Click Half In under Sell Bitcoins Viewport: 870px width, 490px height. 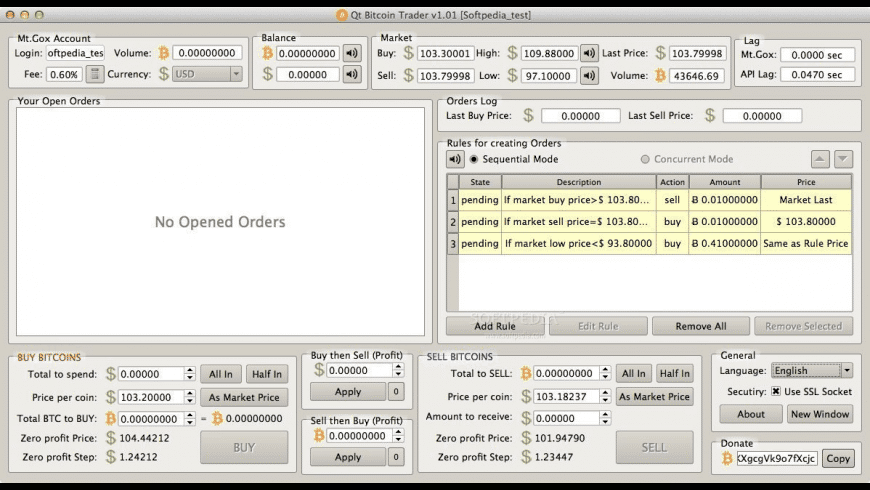pos(675,373)
